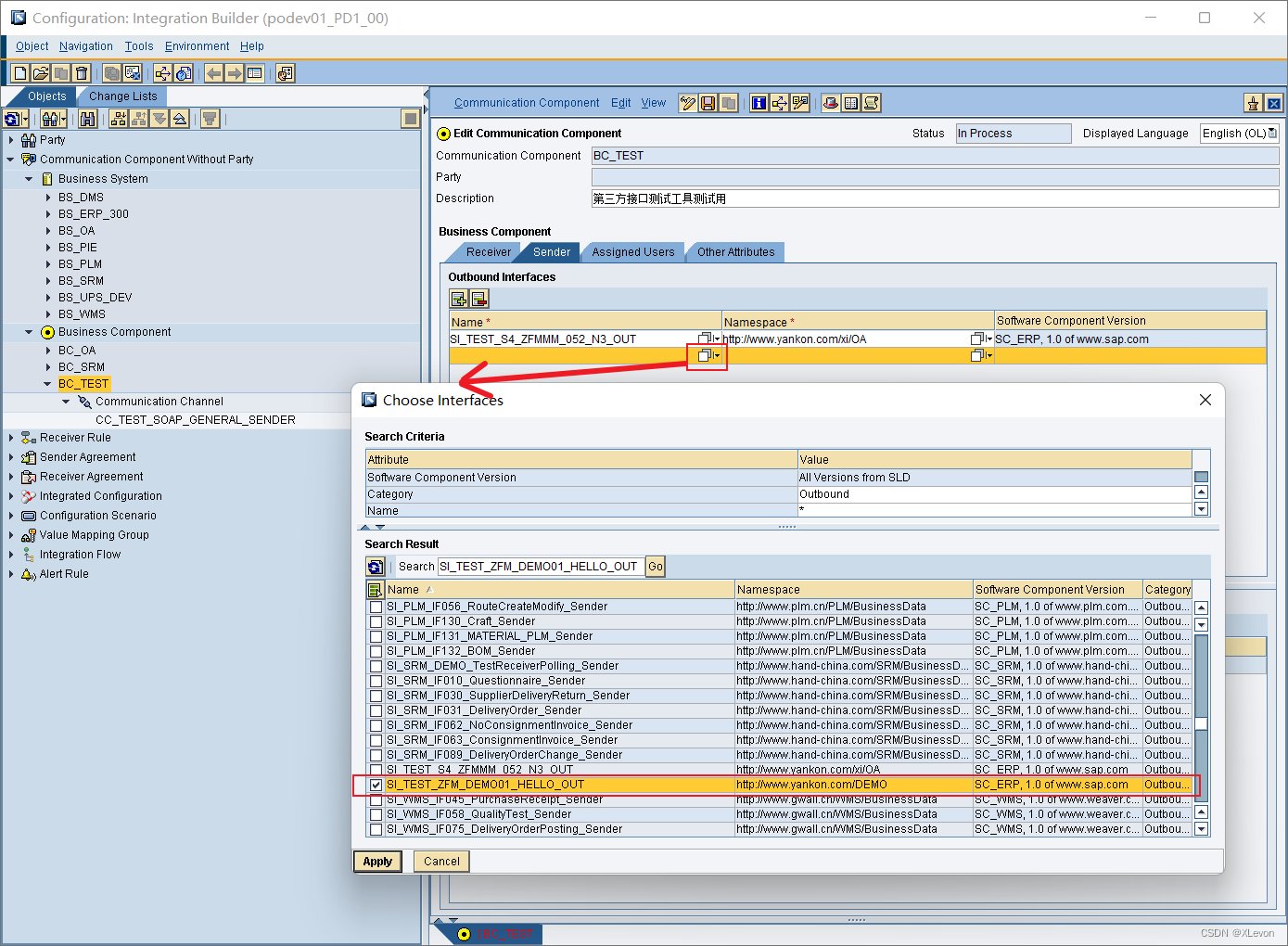This screenshot has height=946, width=1288.
Task: Switch to the Assigned Users tab
Action: (633, 252)
